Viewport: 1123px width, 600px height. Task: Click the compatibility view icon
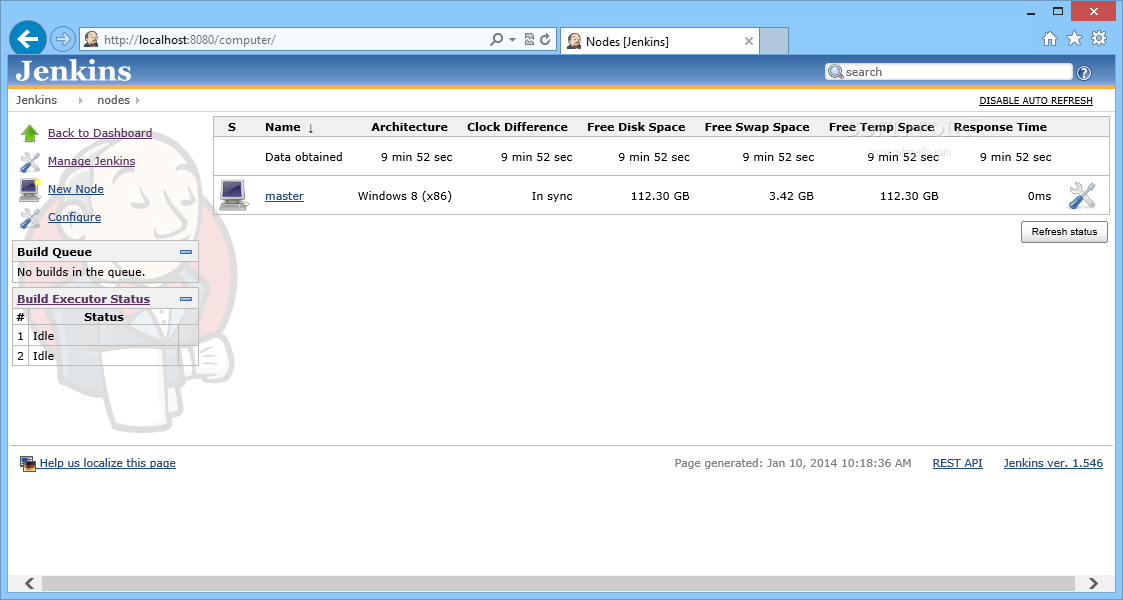tap(529, 39)
